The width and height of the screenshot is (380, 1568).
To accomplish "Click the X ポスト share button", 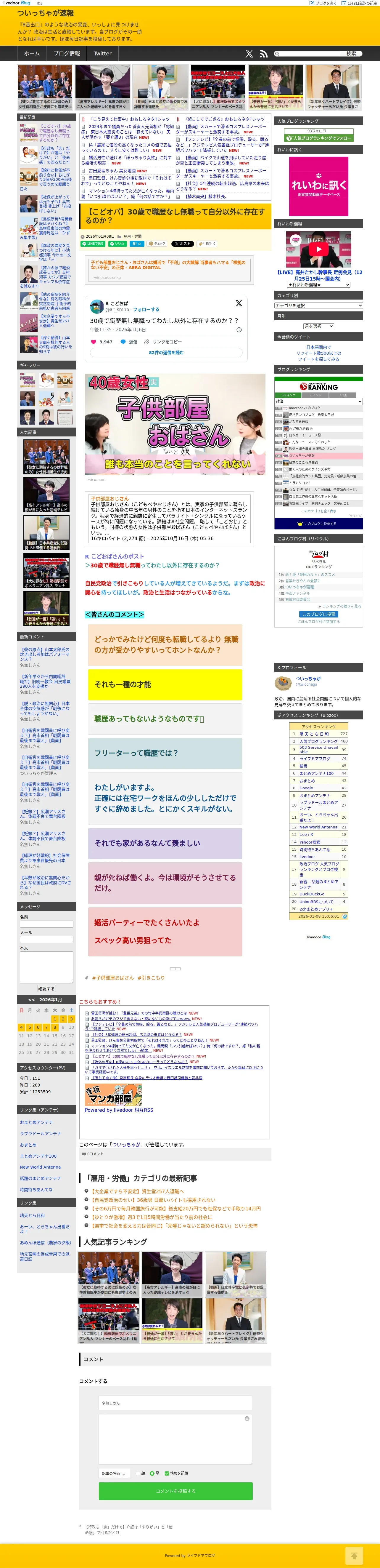I will pos(182,244).
